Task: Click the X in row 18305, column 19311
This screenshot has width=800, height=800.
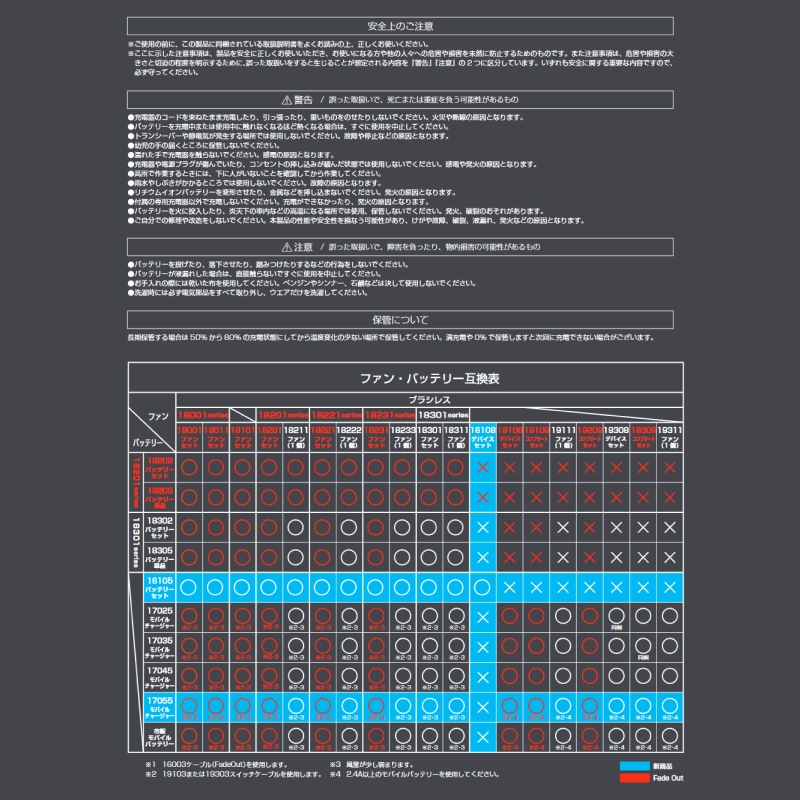Action: [669, 557]
